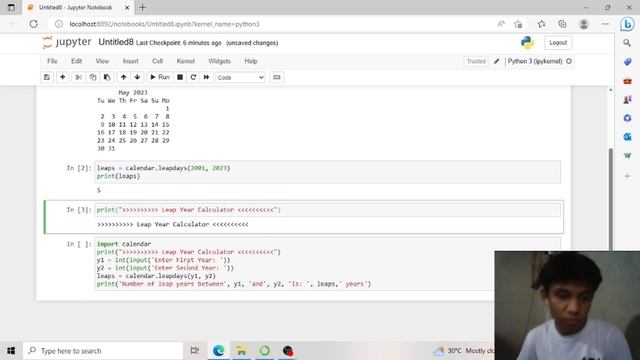Select the leapdays code cell In [2]
Image resolution: width=640 pixels, height=360 pixels.
(x=328, y=172)
